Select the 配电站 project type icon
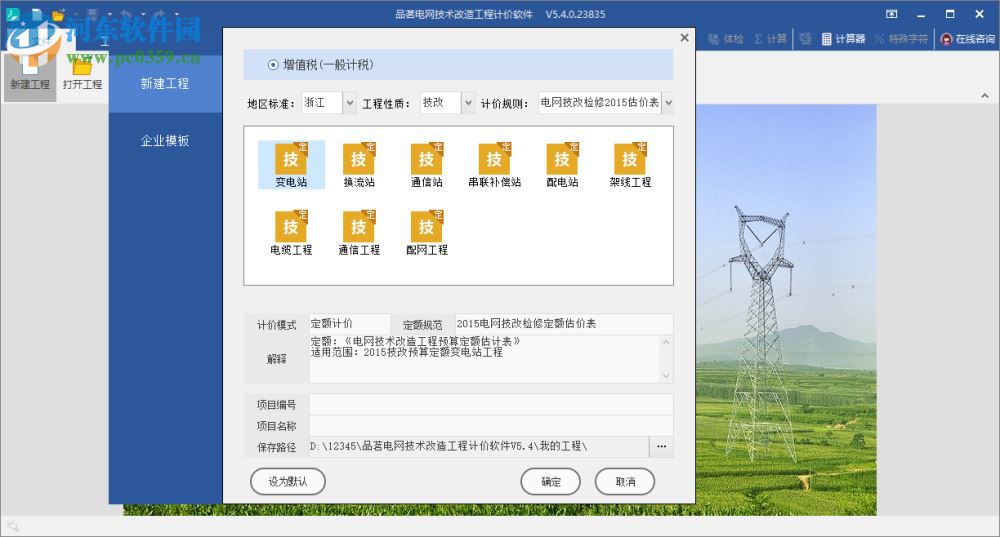Screen dimensions: 1000x537 click(x=562, y=165)
